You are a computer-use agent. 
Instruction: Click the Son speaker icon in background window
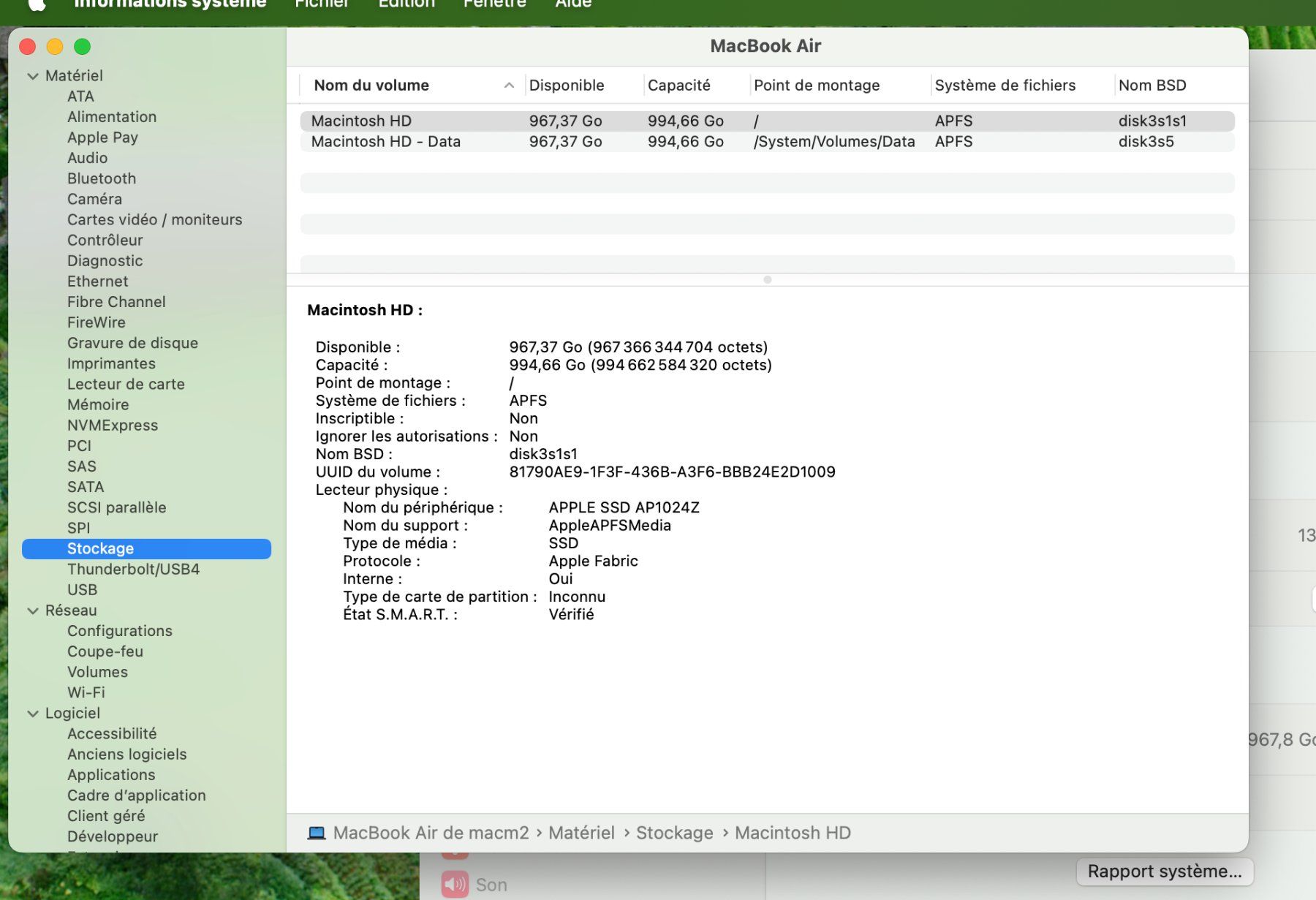(x=455, y=885)
